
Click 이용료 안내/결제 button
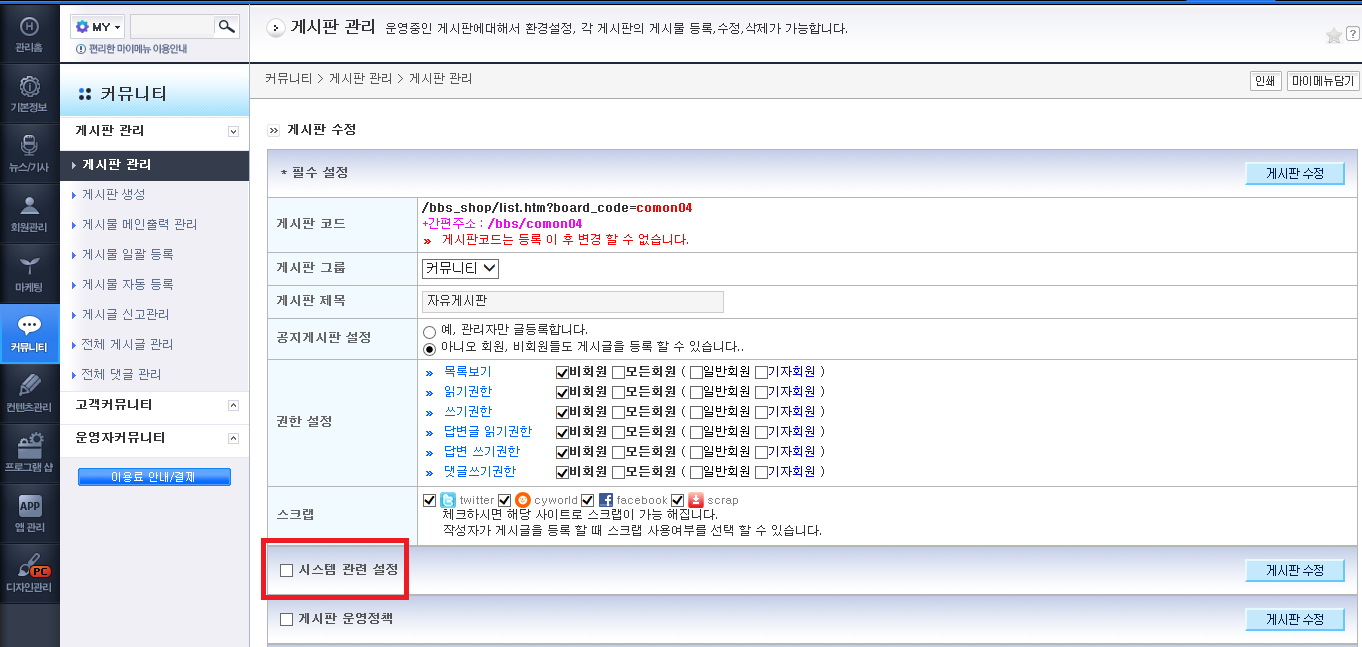[154, 477]
